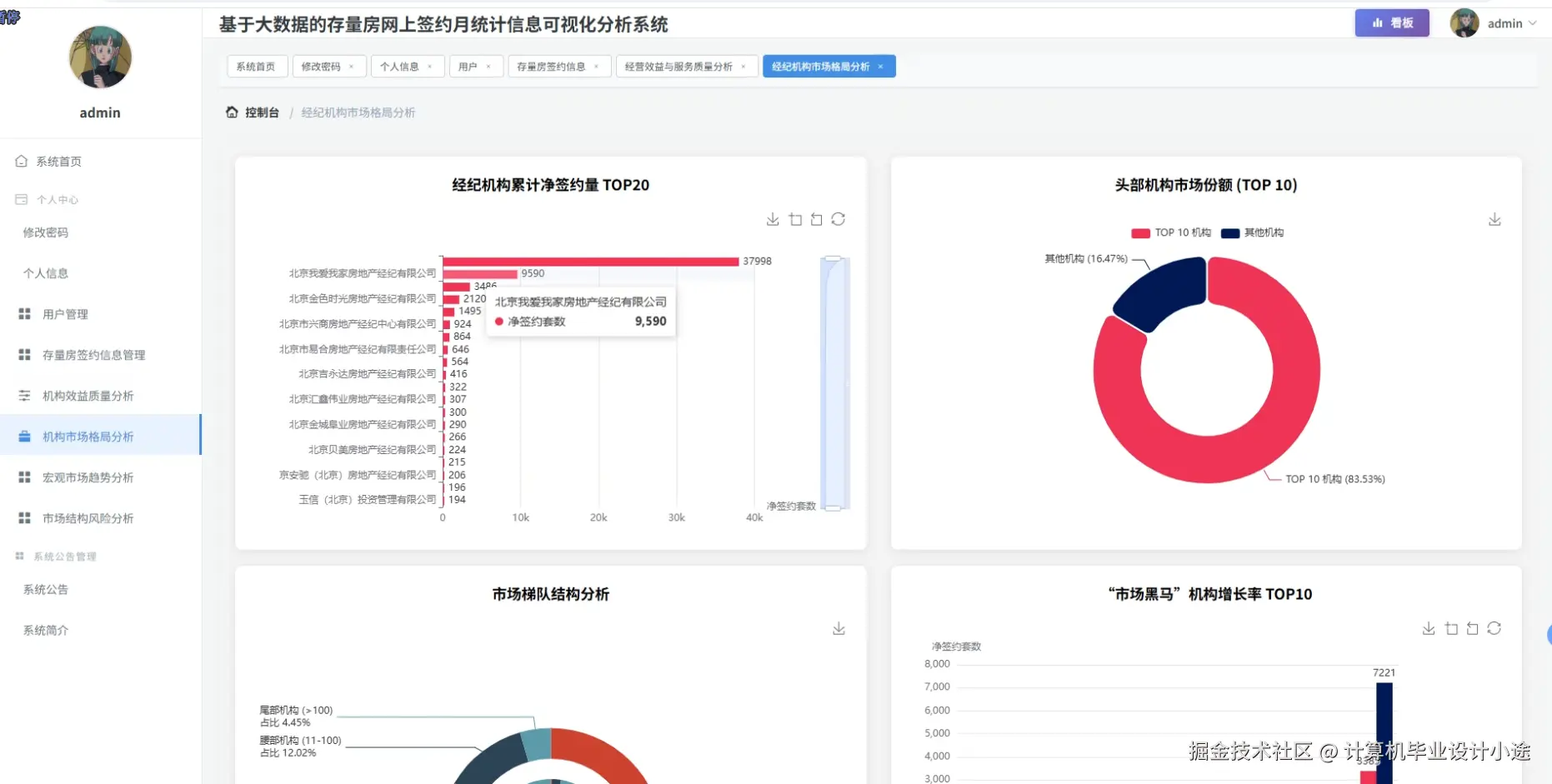This screenshot has height=784, width=1552.
Task: Go to 控制台 via the breadcrumb
Action: [262, 112]
